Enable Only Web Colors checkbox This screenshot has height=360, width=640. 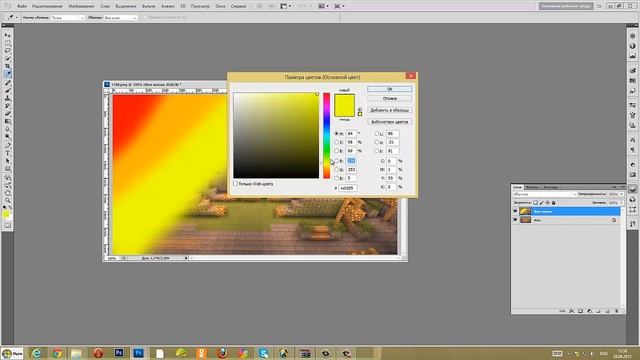click(x=236, y=184)
